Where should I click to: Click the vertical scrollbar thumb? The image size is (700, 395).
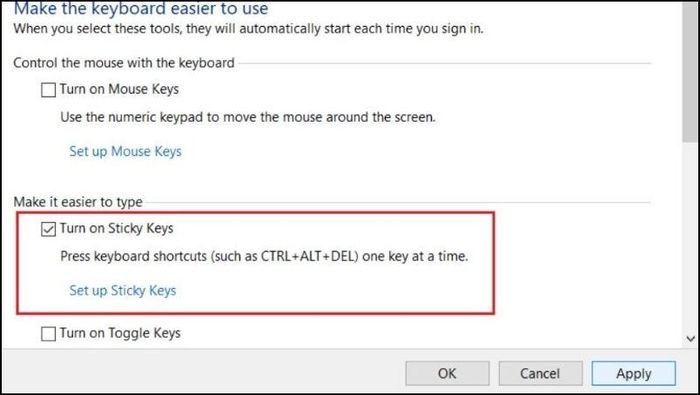point(691,71)
